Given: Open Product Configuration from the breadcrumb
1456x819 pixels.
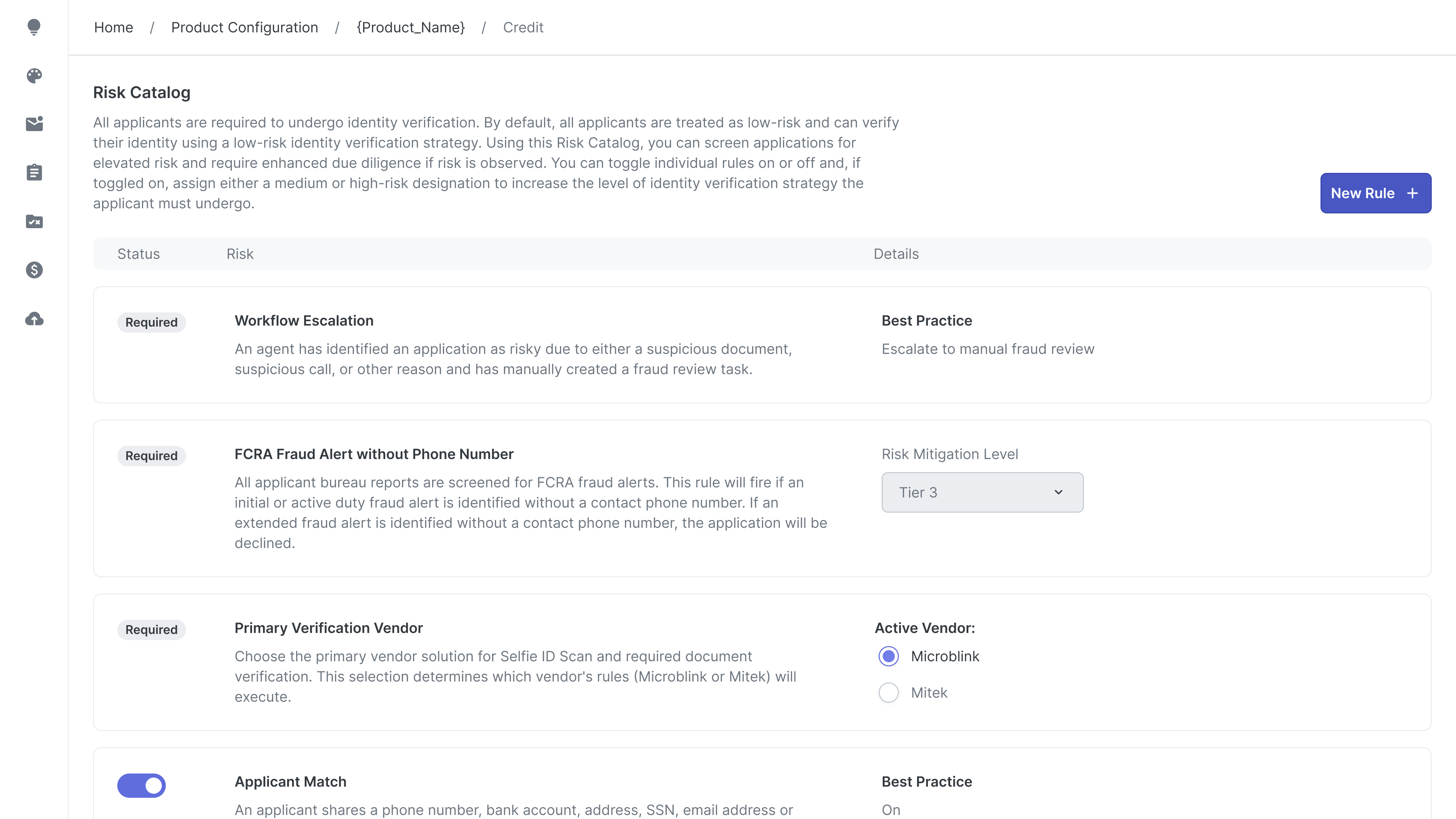Looking at the screenshot, I should (x=245, y=27).
